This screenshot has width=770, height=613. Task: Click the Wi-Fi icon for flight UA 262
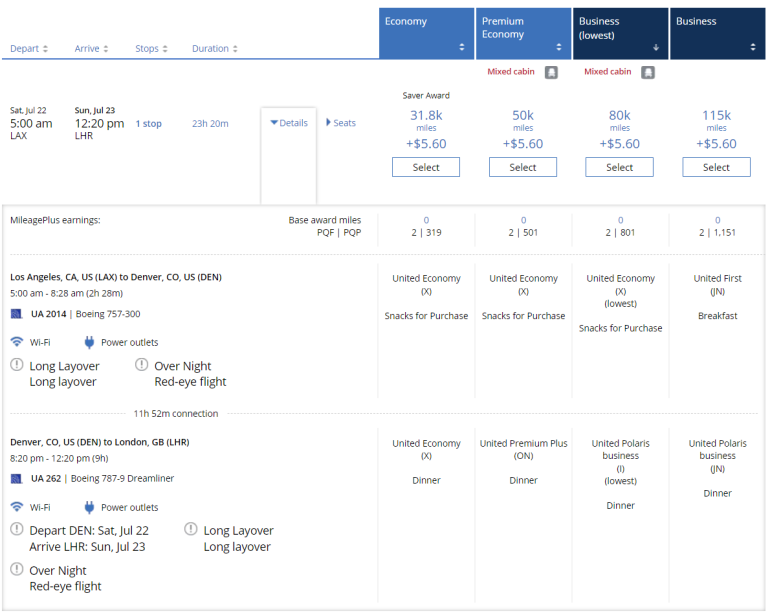pyautogui.click(x=17, y=507)
